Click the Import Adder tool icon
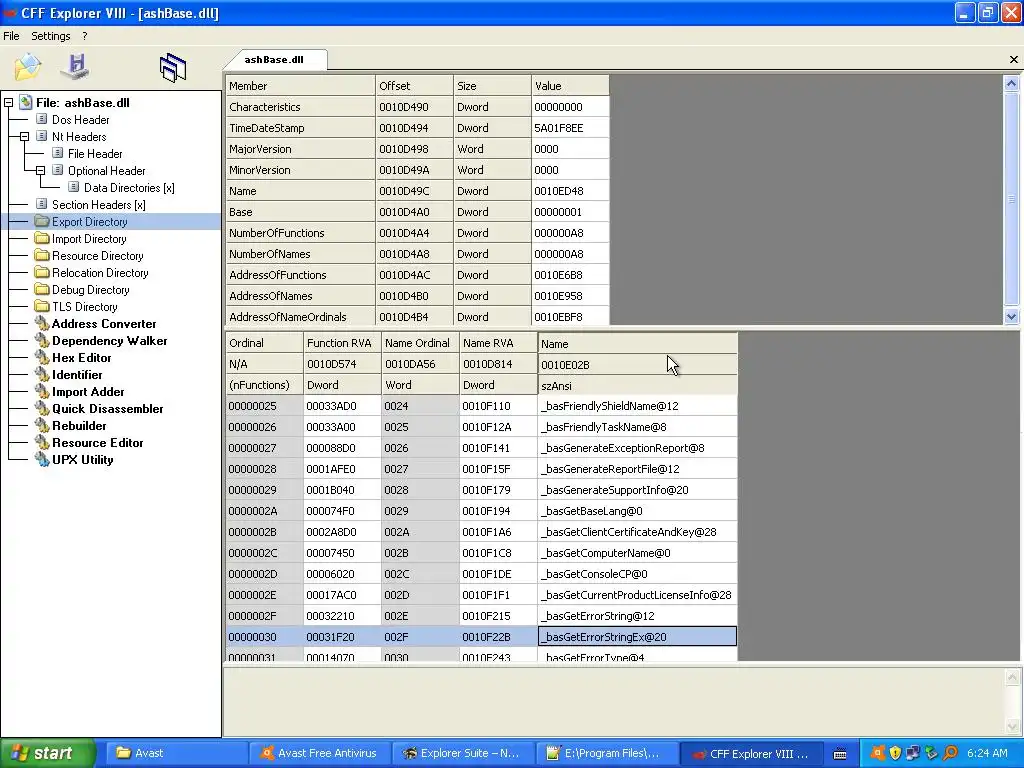 (x=42, y=391)
